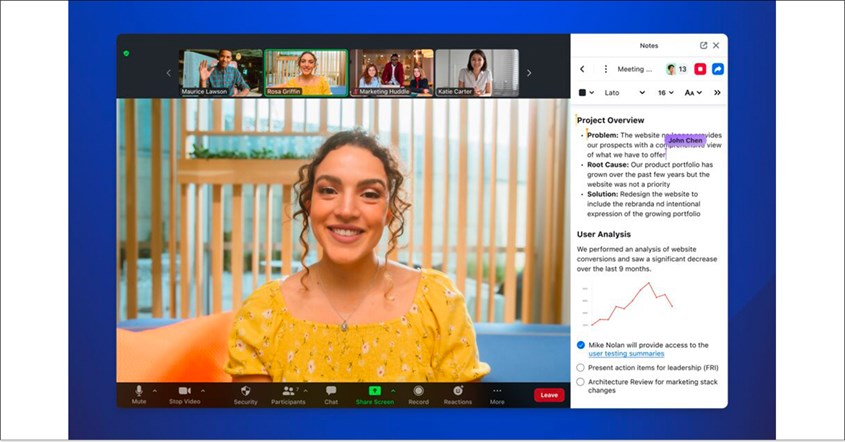
Task: Expand Share Screen options arrow
Action: (x=393, y=391)
